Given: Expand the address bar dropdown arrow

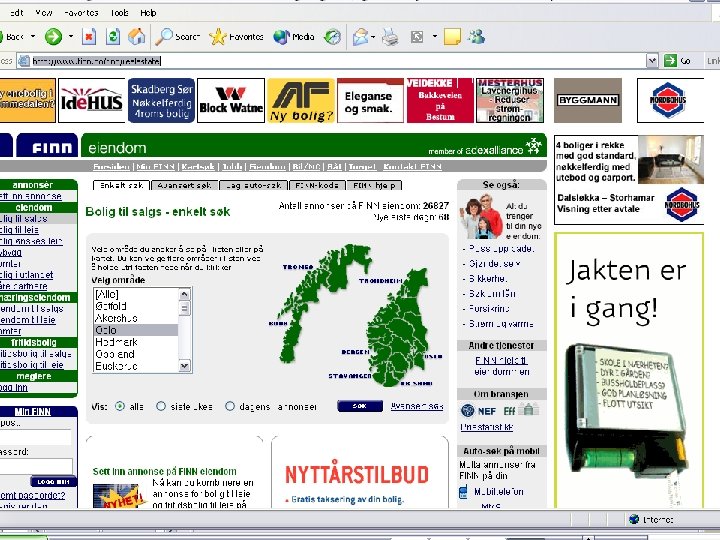Looking at the screenshot, I should [x=652, y=61].
